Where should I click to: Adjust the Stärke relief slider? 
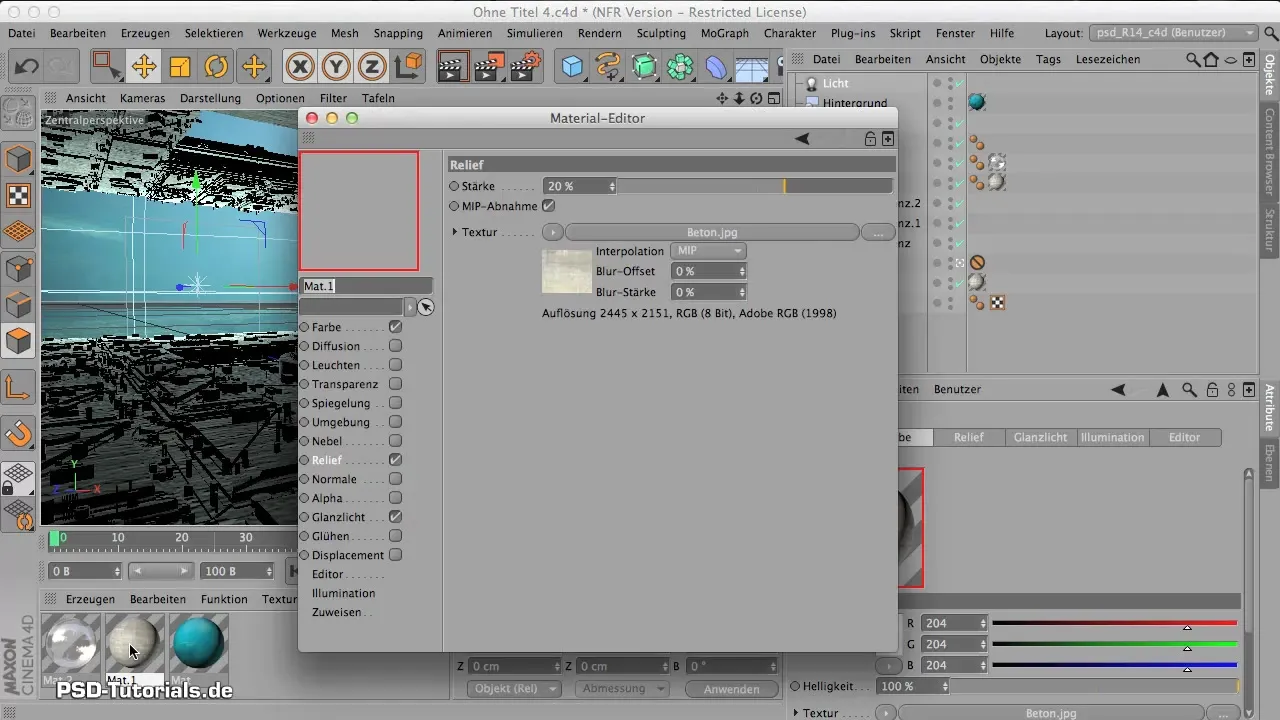755,186
